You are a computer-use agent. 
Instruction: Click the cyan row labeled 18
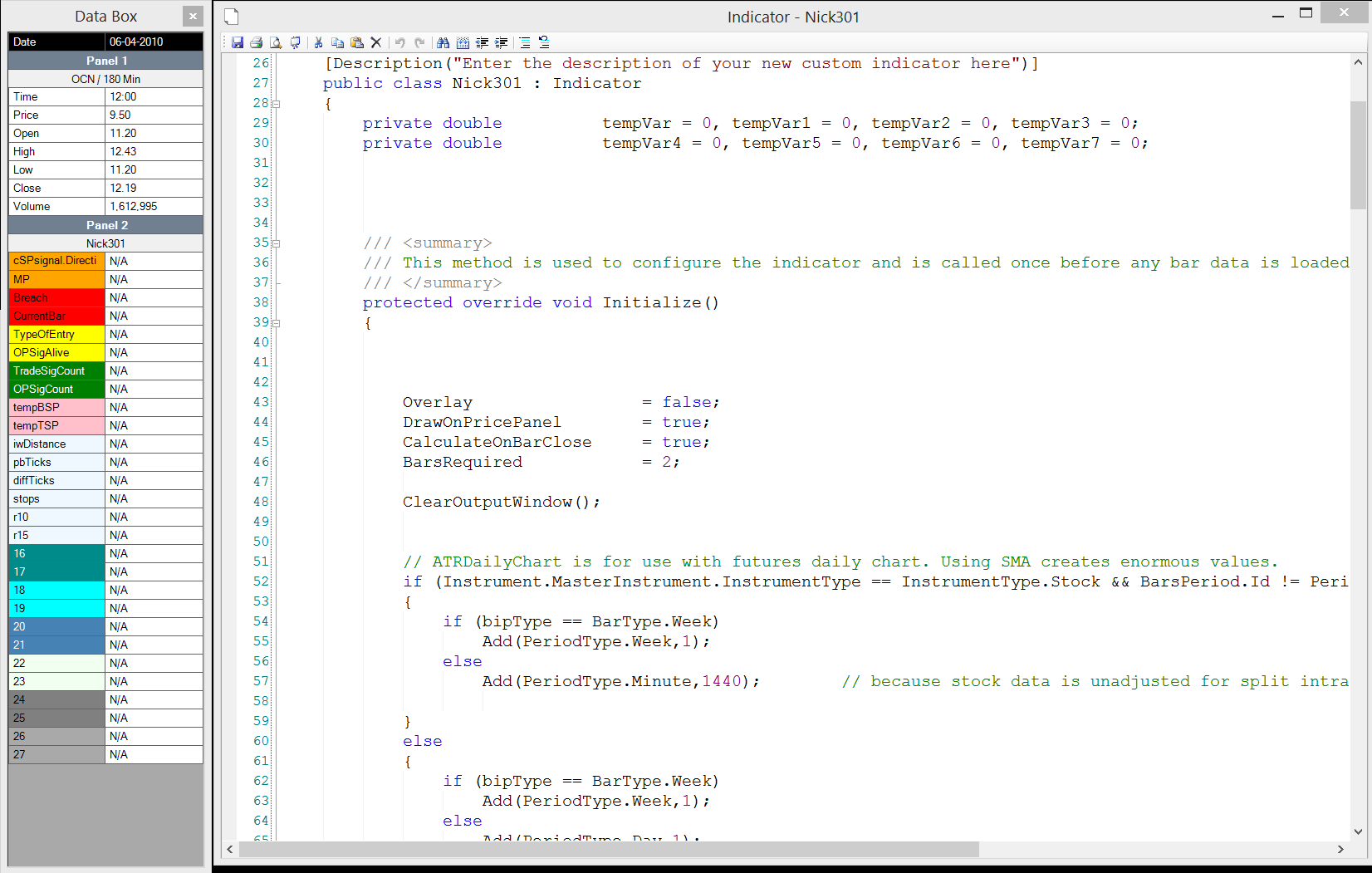pos(56,590)
